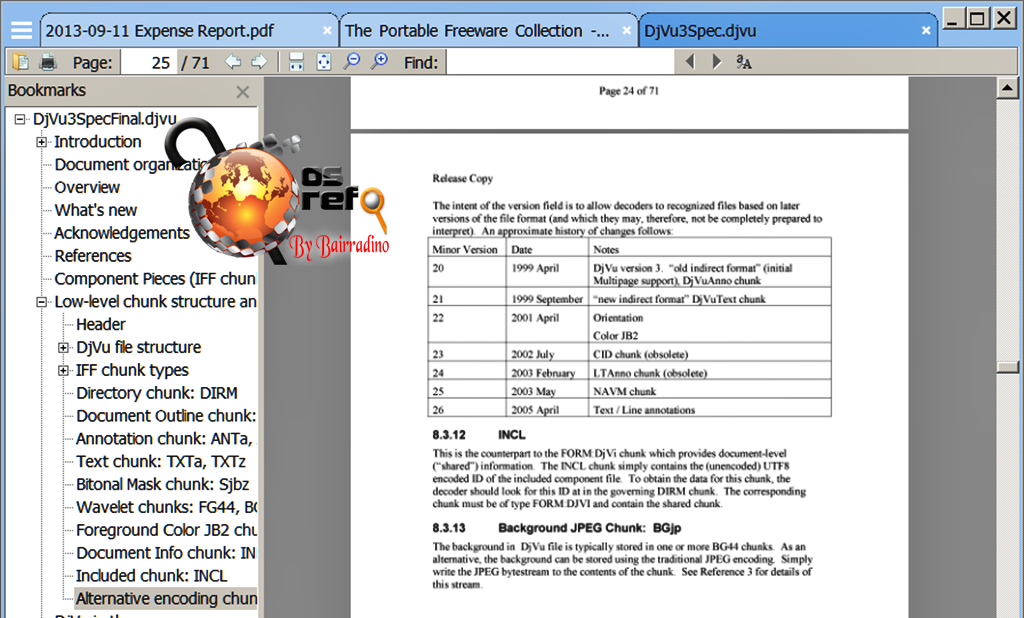
Task: Select Fit a Single Page icon
Action: (323, 62)
